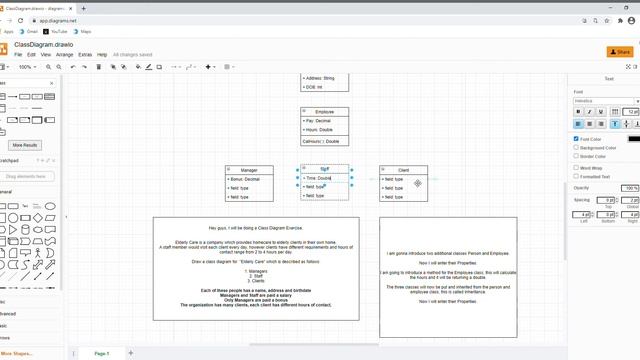Open the connection arrow style dropdown
This screenshot has width=640, height=360.
[176, 67]
